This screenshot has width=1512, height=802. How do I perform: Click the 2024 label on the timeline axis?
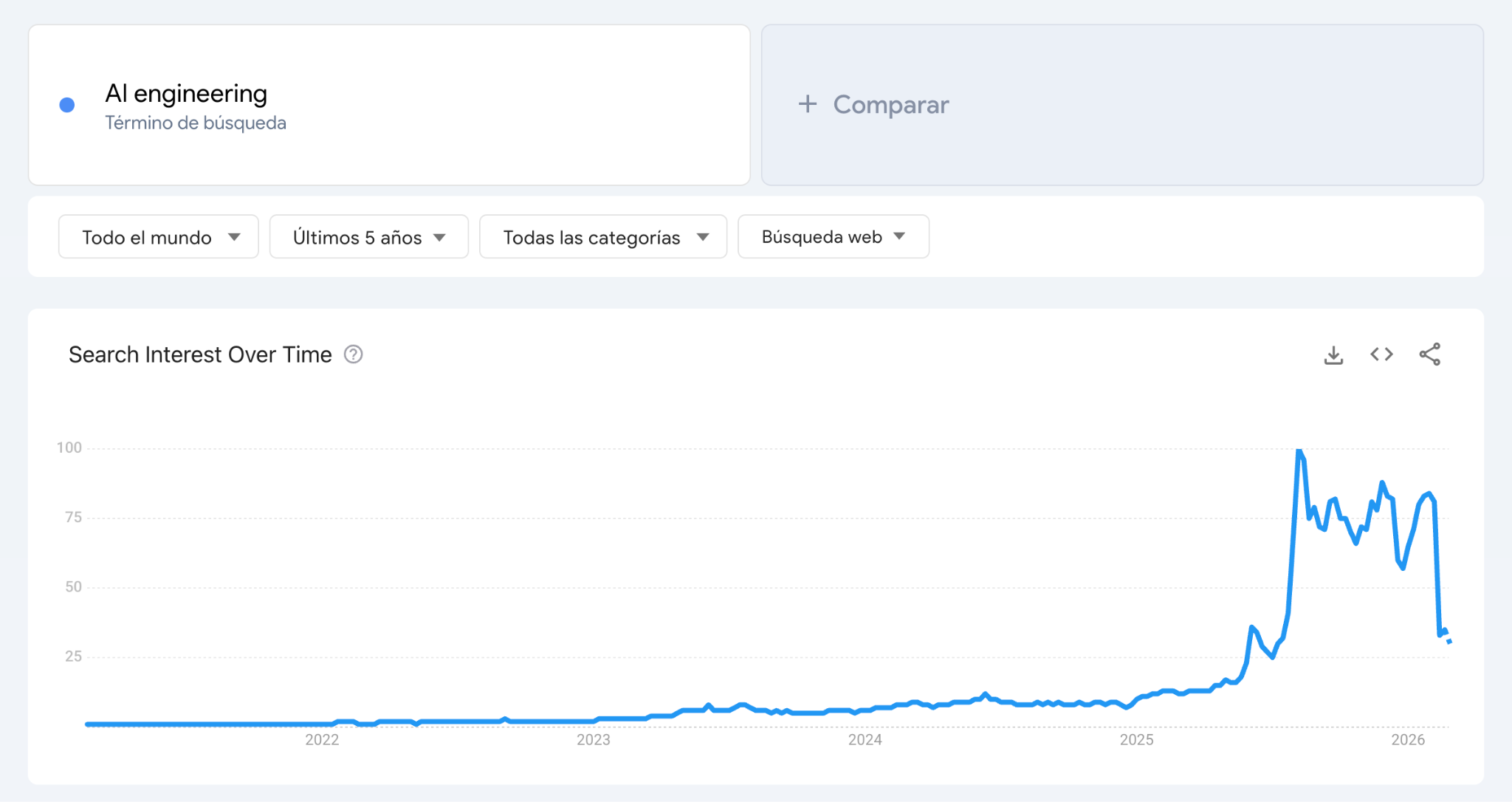[865, 740]
